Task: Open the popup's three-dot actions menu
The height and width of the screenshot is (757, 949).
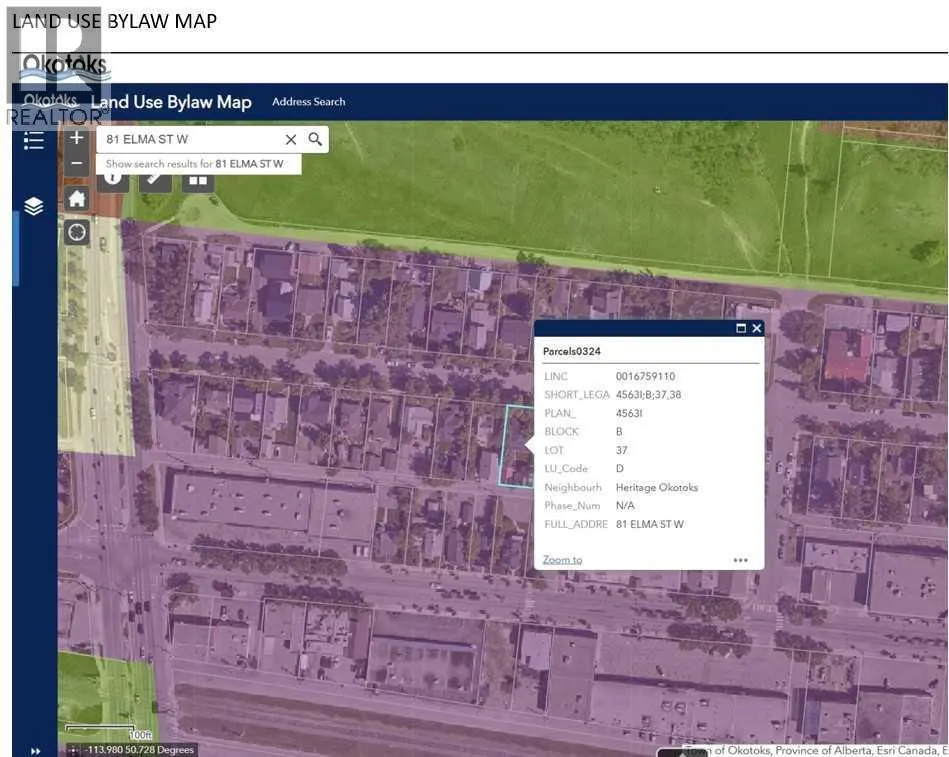Action: click(x=741, y=560)
